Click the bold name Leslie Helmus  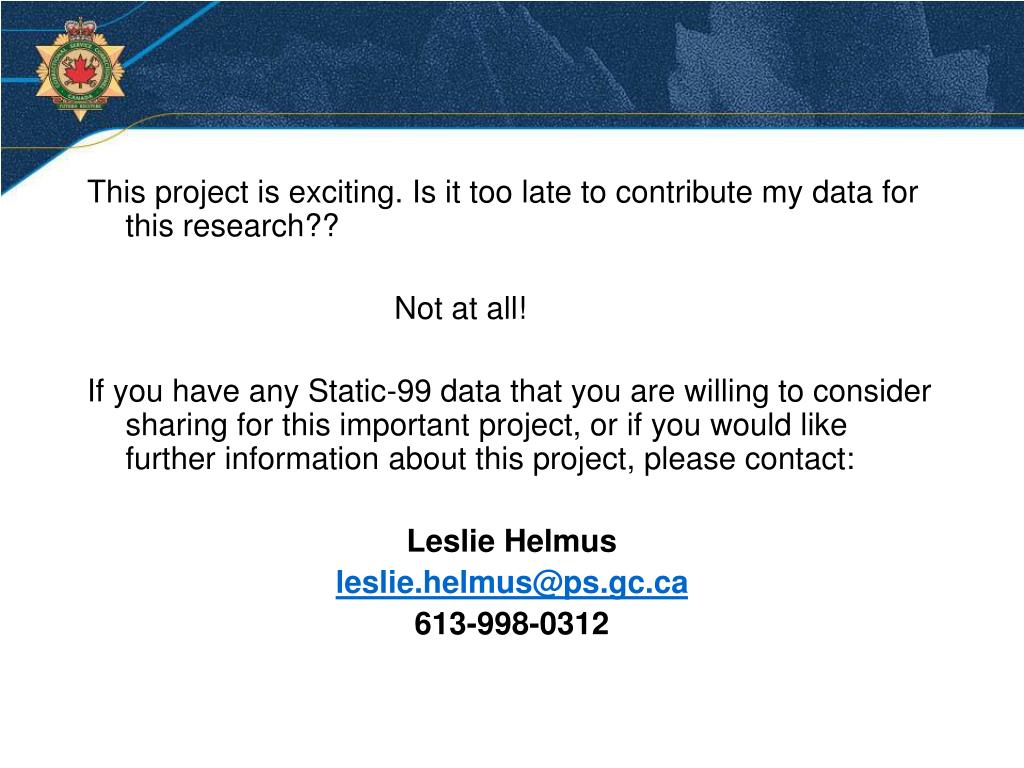(511, 541)
